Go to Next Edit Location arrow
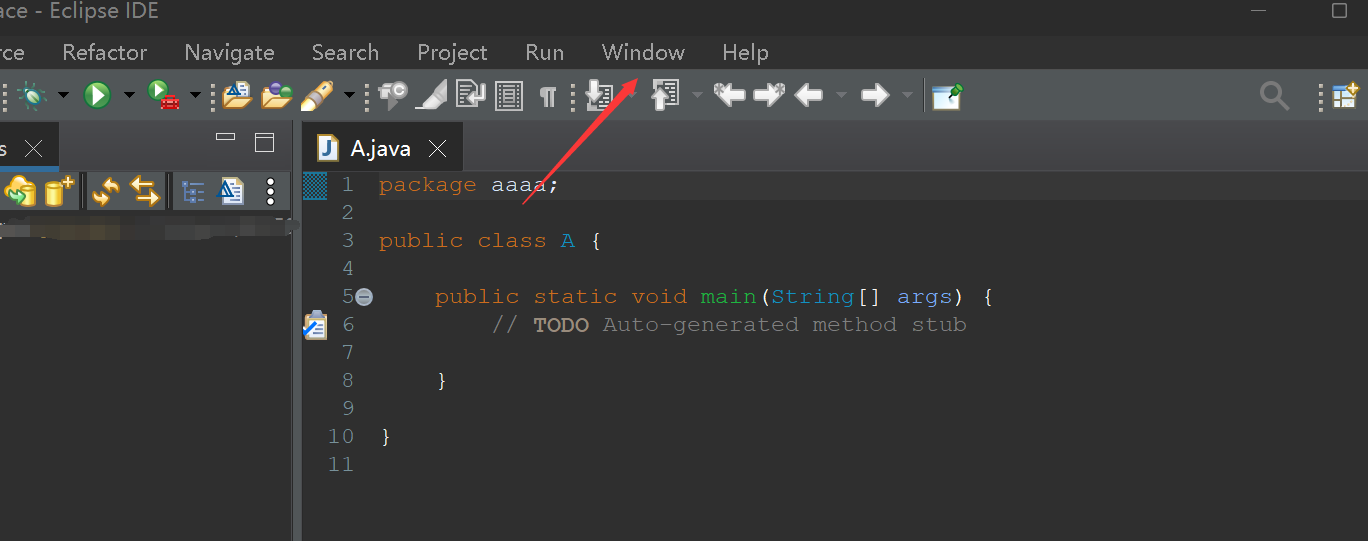Screen dimensions: 1368x541 coord(769,95)
